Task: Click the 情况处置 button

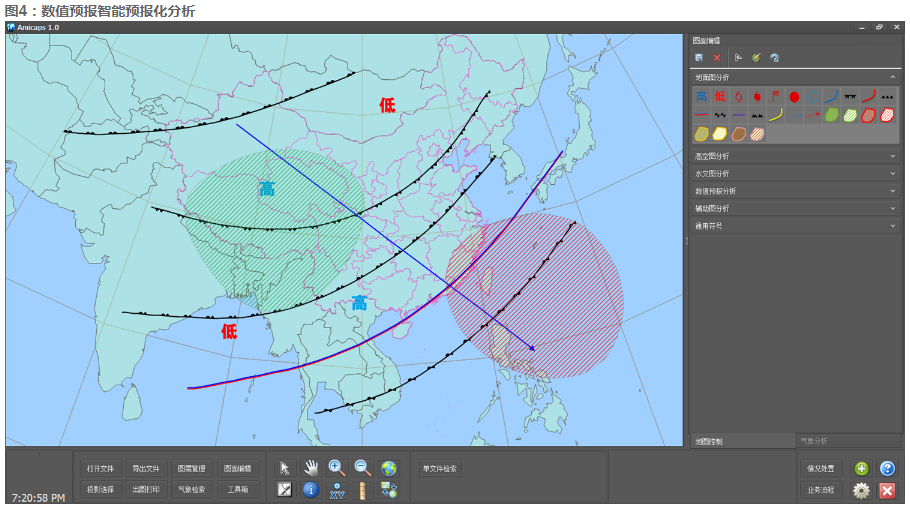Action: pyautogui.click(x=820, y=468)
